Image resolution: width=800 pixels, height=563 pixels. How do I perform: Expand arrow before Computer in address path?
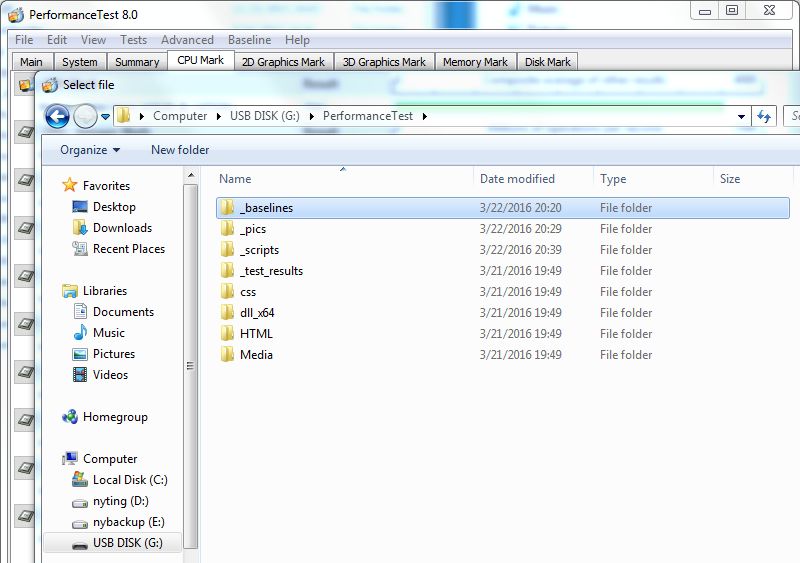[x=142, y=116]
